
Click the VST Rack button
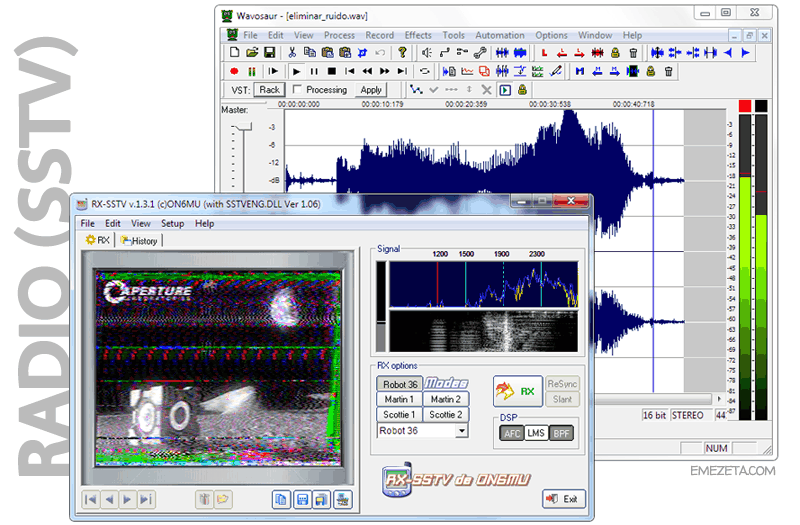tap(269, 90)
